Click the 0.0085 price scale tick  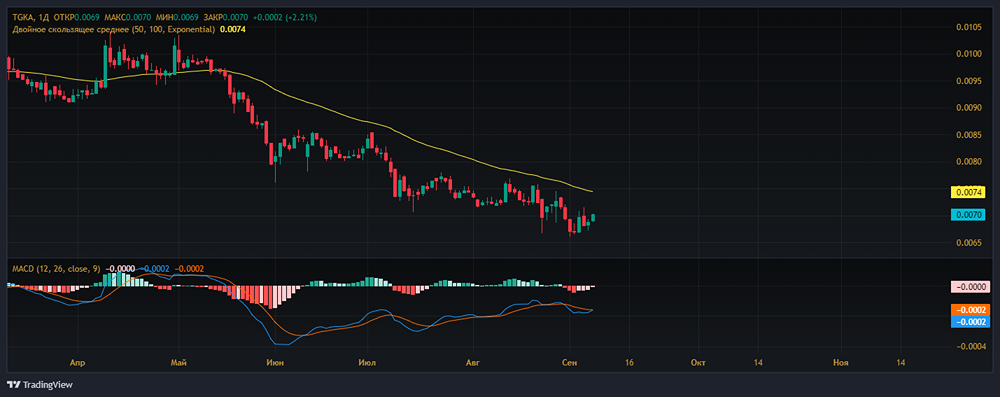point(968,135)
